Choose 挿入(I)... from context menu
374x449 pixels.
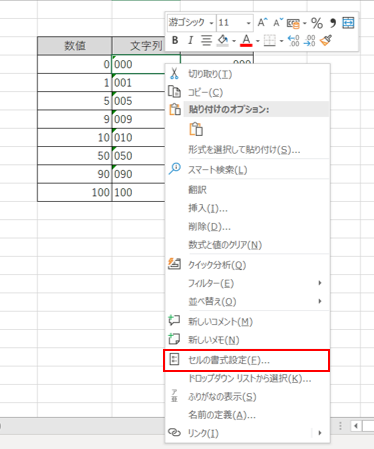point(247,208)
